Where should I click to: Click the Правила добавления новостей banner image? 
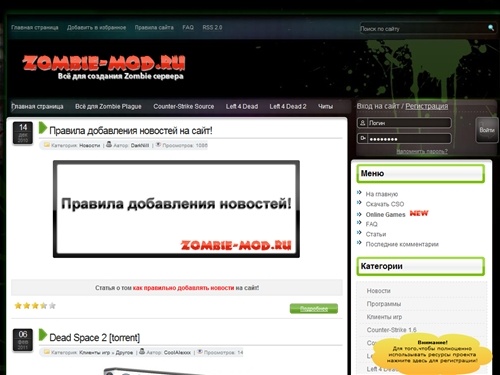pos(176,209)
